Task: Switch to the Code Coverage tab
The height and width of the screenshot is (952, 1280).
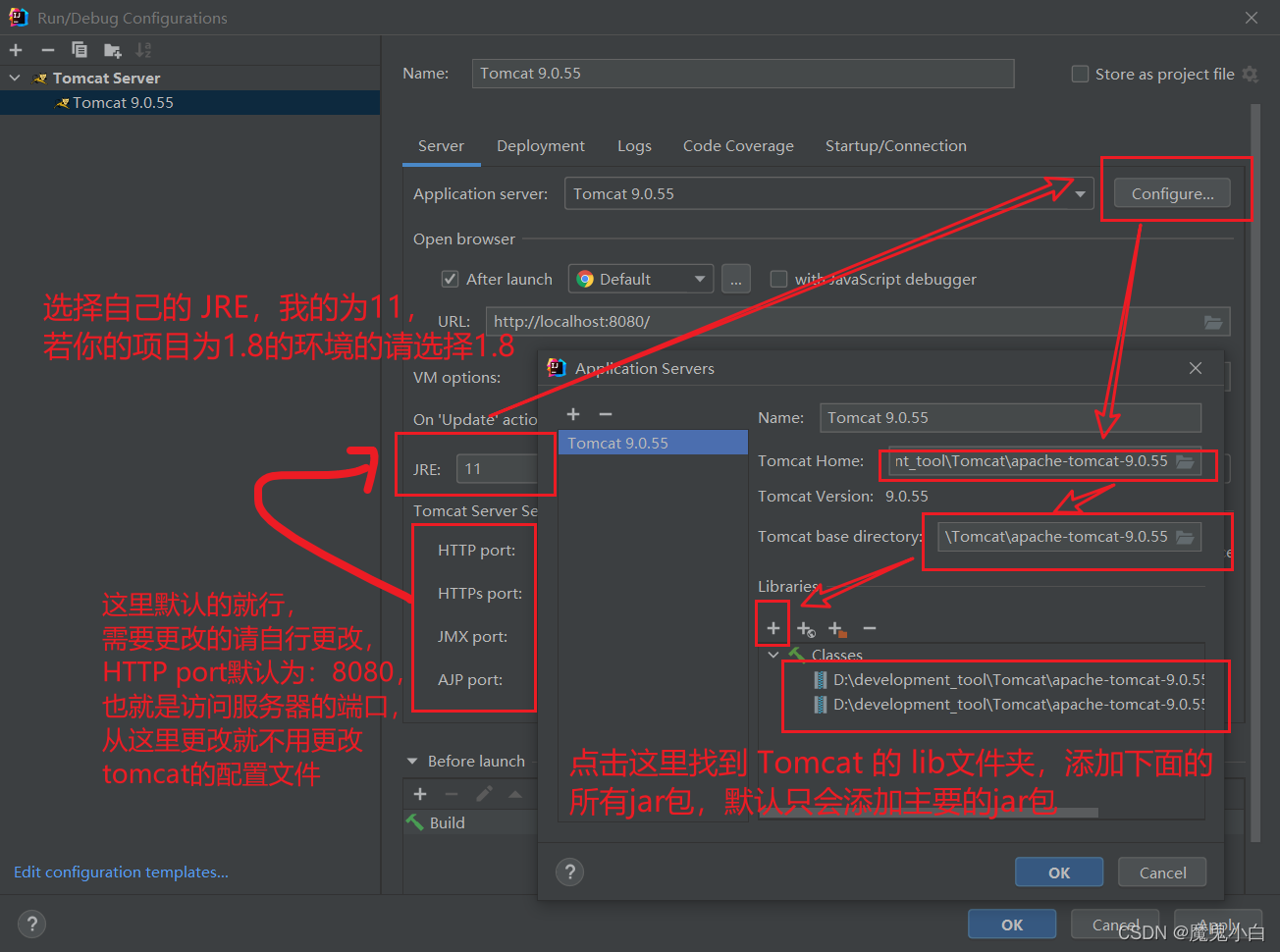Action: point(738,146)
